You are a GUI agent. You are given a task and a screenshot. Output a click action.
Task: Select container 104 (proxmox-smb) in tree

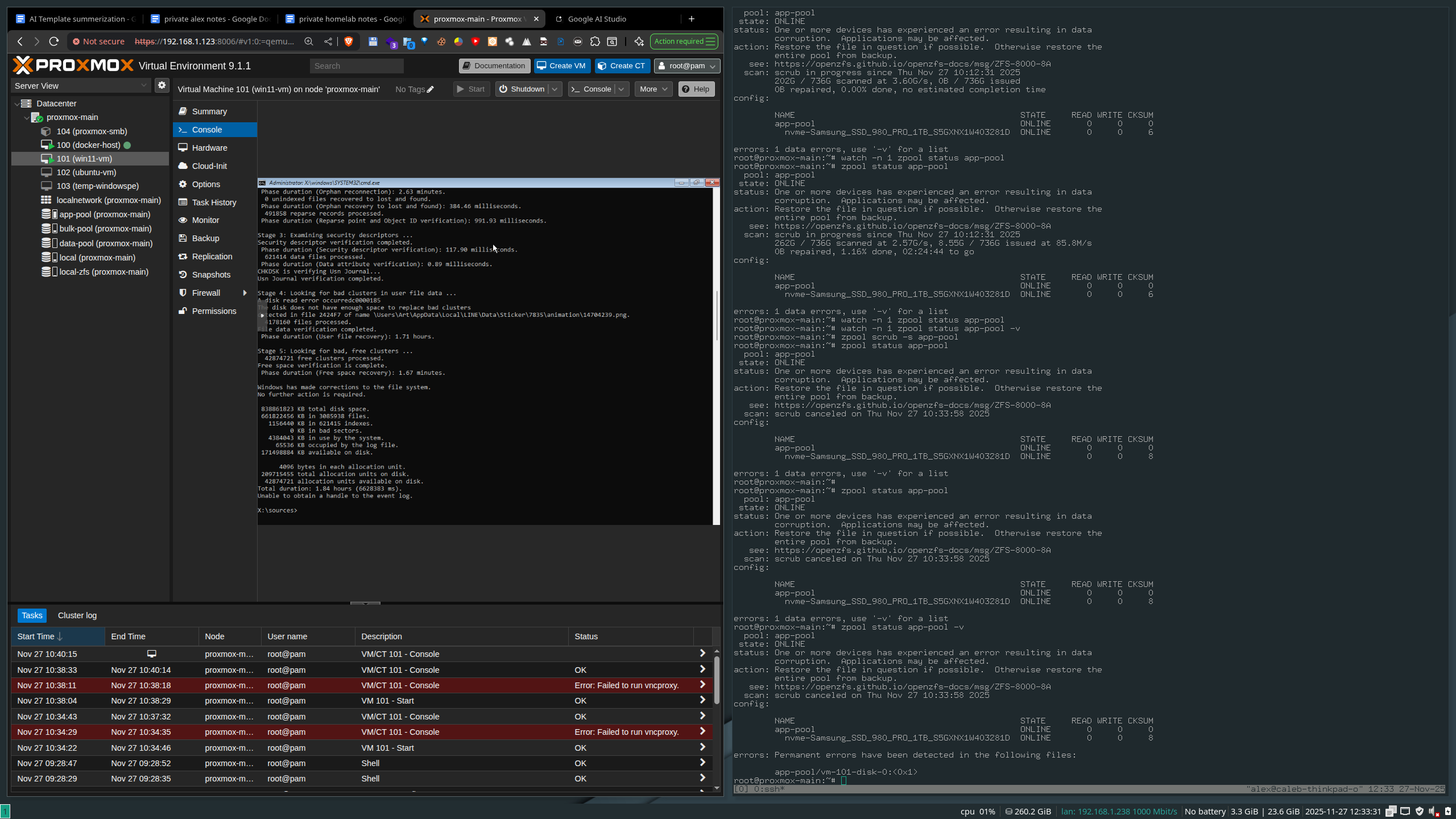tap(92, 131)
